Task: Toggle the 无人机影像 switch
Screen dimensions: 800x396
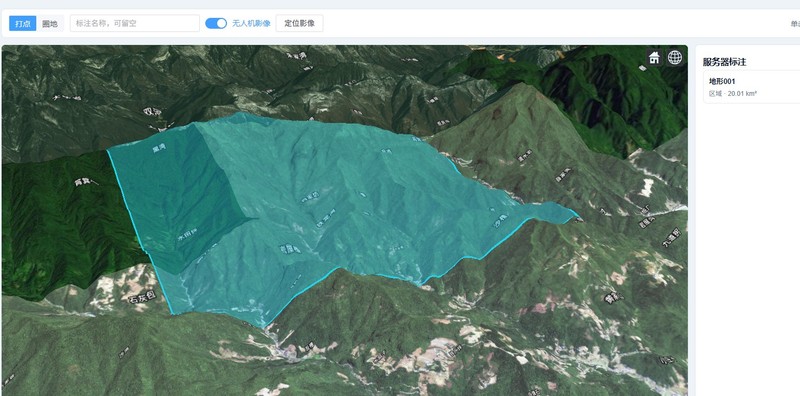Action: (x=216, y=23)
